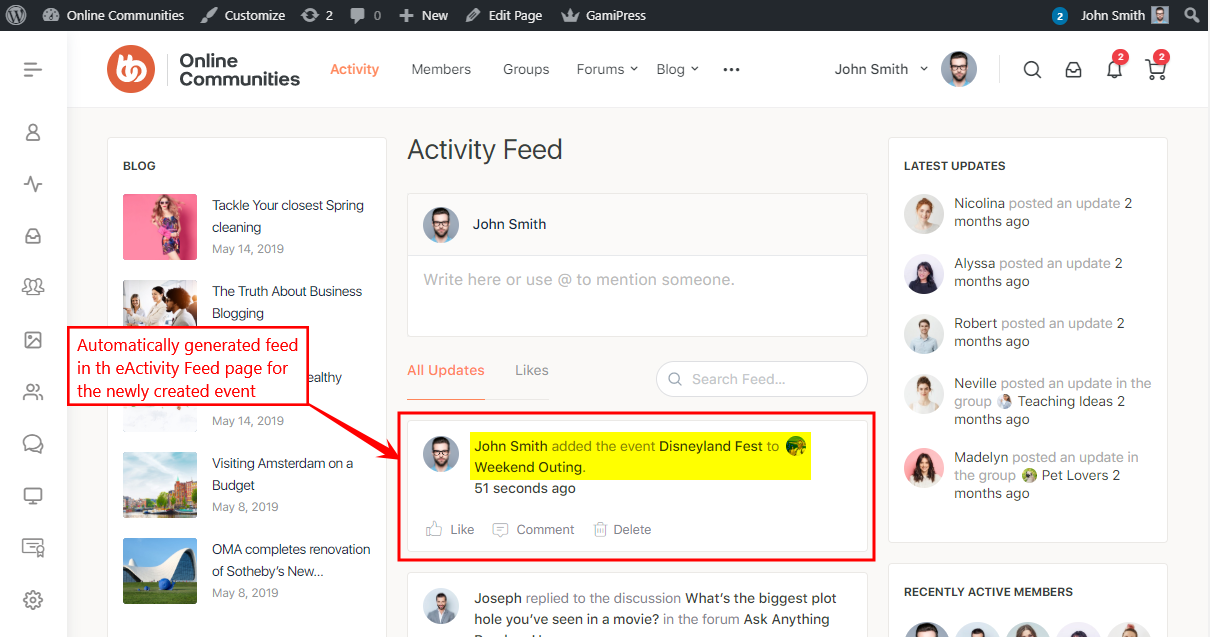Like the Disneyland Fest activity post
Viewport: 1210px width, 637px height.
(x=450, y=529)
